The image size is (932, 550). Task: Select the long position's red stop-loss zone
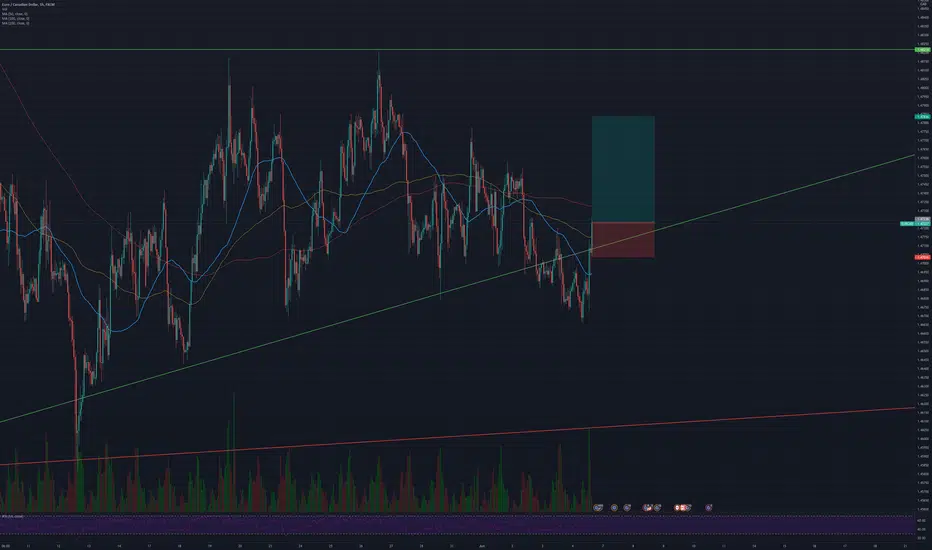(623, 240)
